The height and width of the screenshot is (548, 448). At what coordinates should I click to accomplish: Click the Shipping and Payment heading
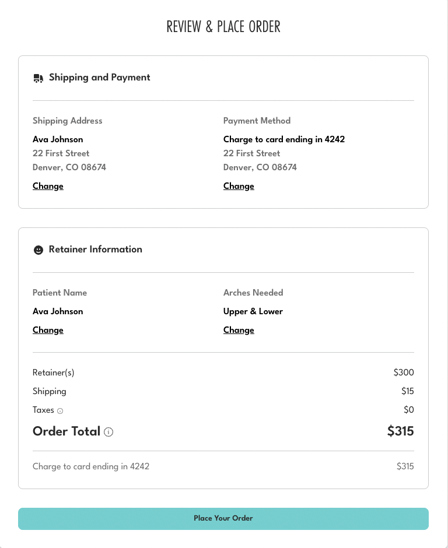pos(100,78)
